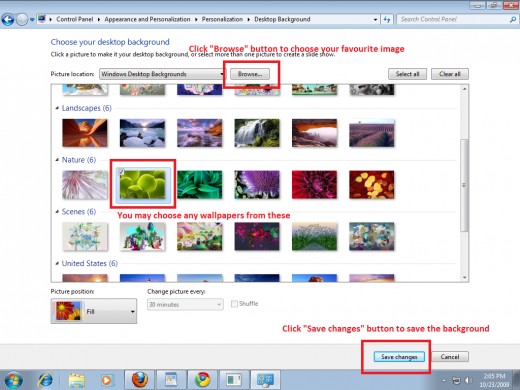Open Internet Explorer taskbar icon
This screenshot has width=520, height=390.
[45, 380]
